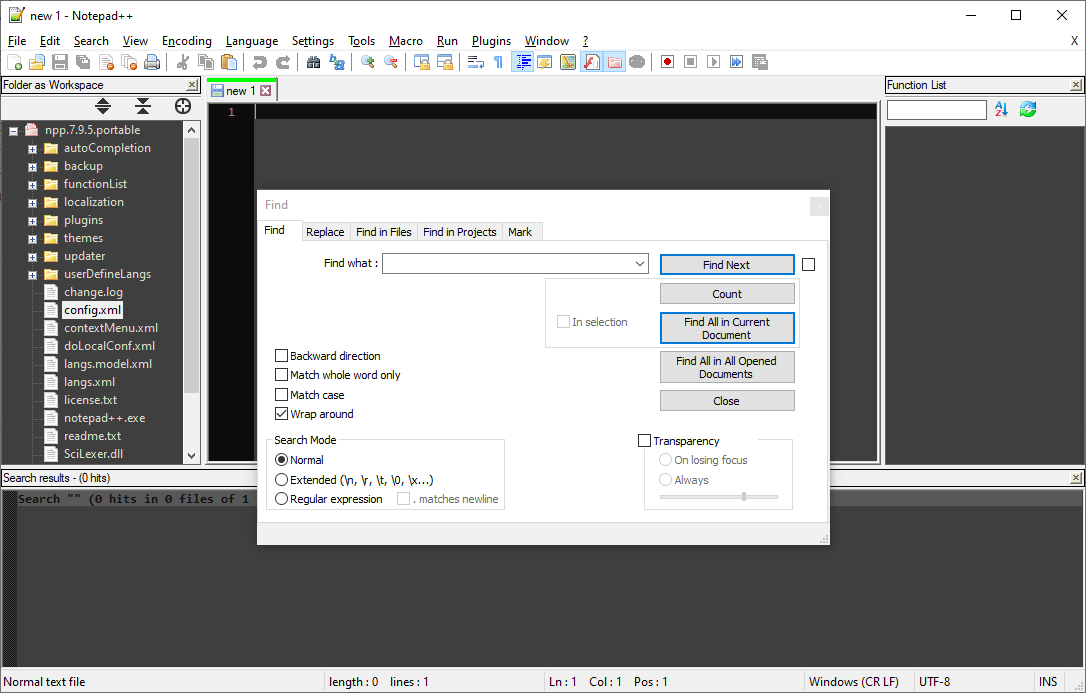Click the Close button in Find dialog
The height and width of the screenshot is (693, 1086).
727,401
